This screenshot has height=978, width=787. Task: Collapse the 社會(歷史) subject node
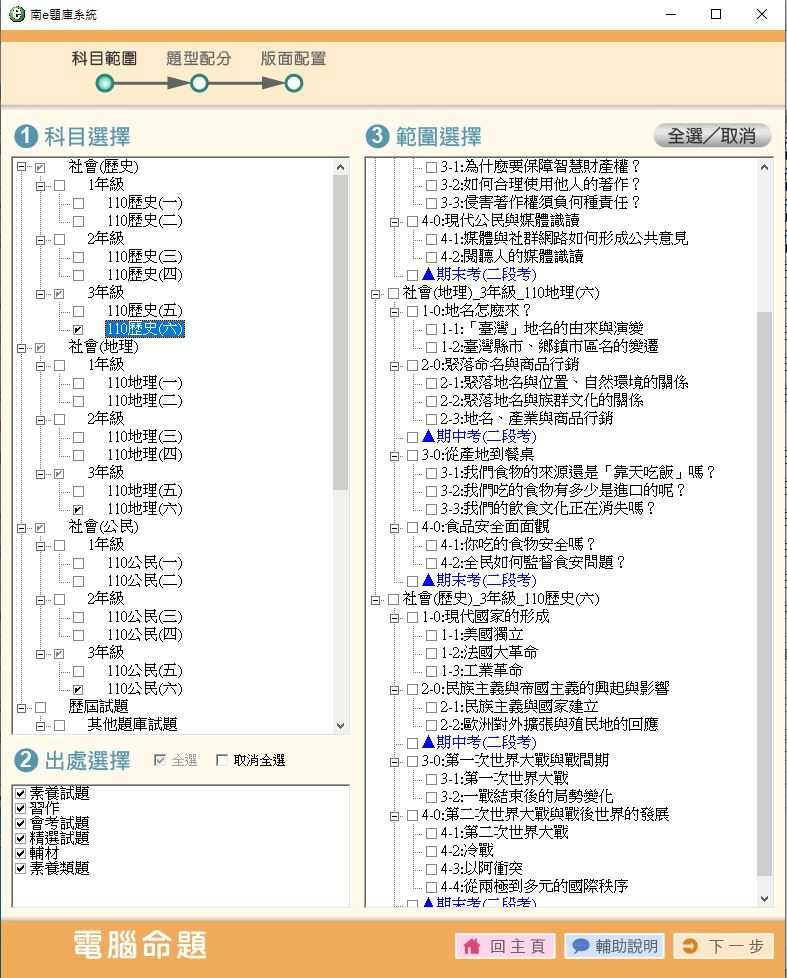[x=21, y=167]
